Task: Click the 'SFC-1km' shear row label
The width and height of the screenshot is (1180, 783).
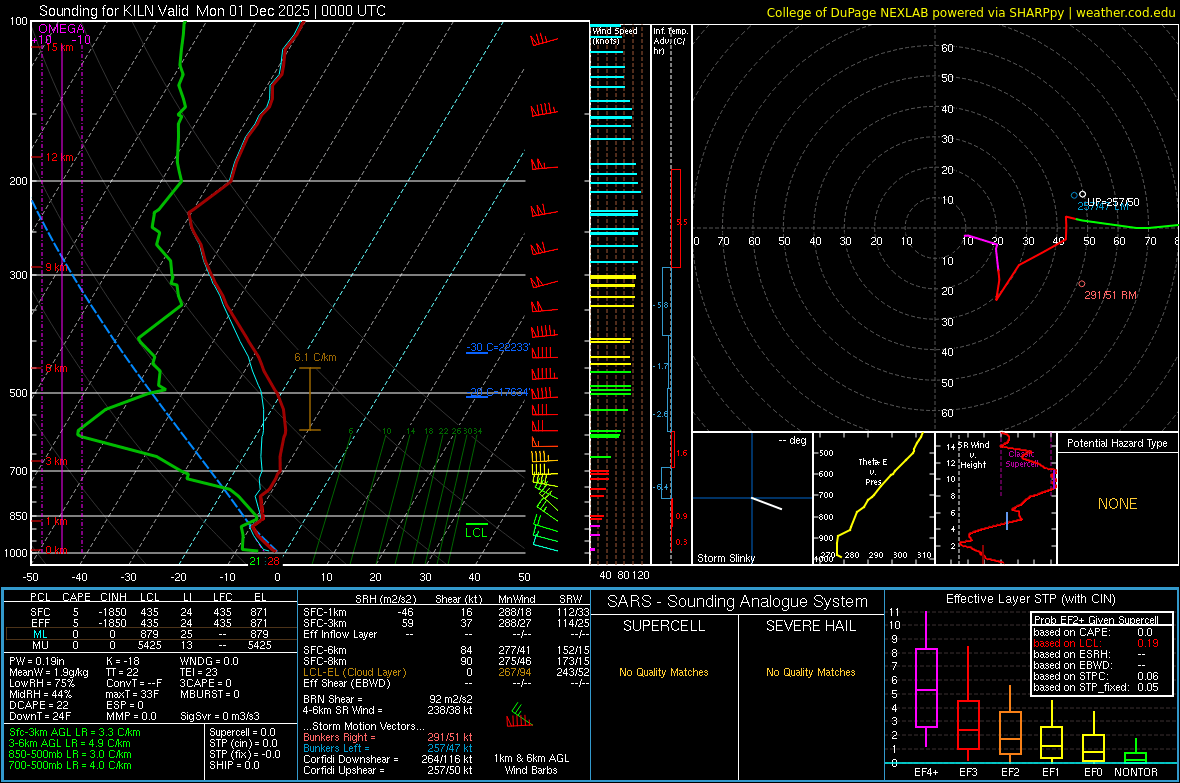Action: coord(327,612)
